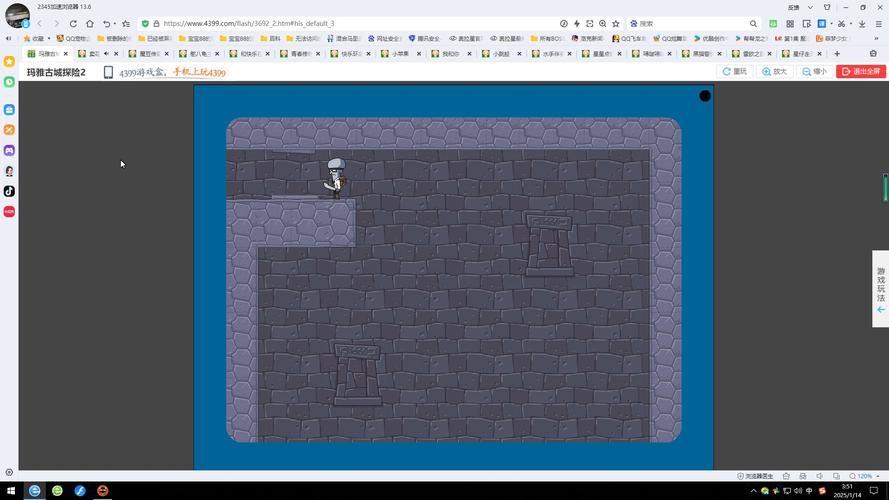
Task: Reload the page with the refresh icon
Action: coord(73,24)
